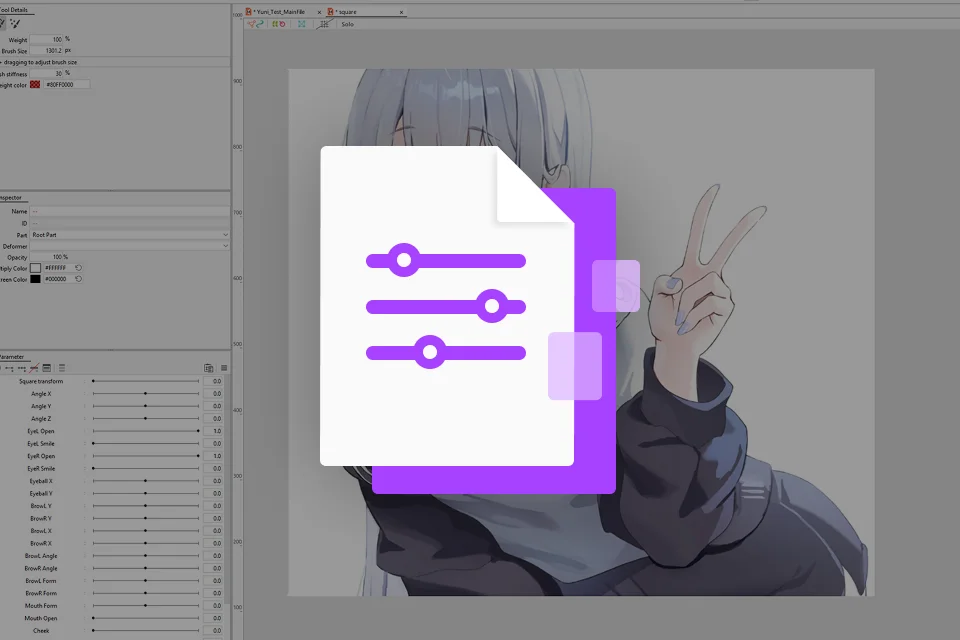The width and height of the screenshot is (960, 640).
Task: Click the brush stiffness field showing 30
Action: [47, 73]
